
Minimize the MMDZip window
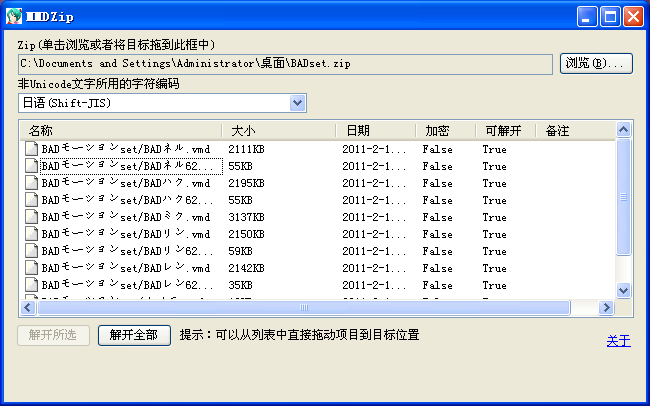(587, 17)
